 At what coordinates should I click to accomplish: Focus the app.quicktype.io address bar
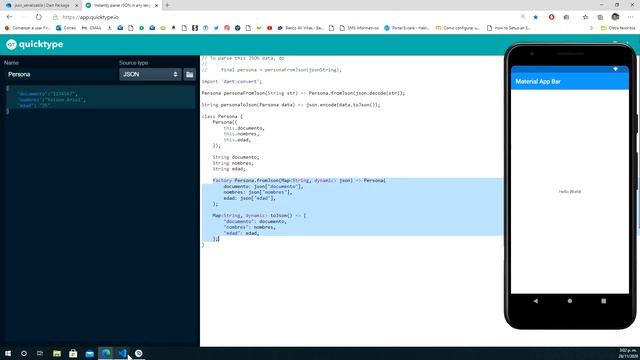tap(91, 17)
